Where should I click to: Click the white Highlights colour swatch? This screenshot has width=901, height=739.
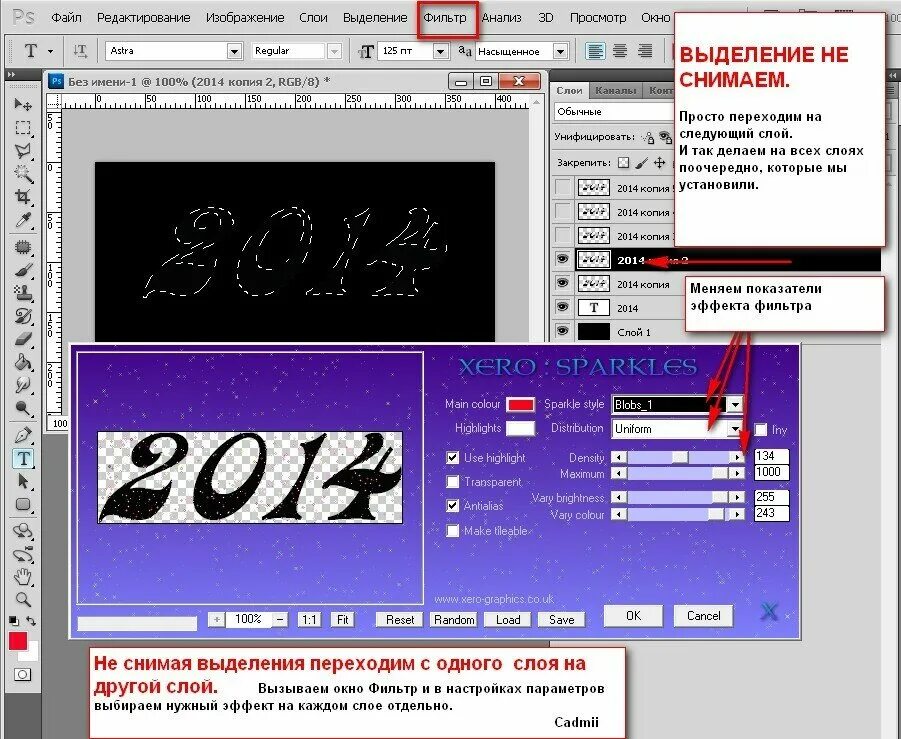pos(521,429)
